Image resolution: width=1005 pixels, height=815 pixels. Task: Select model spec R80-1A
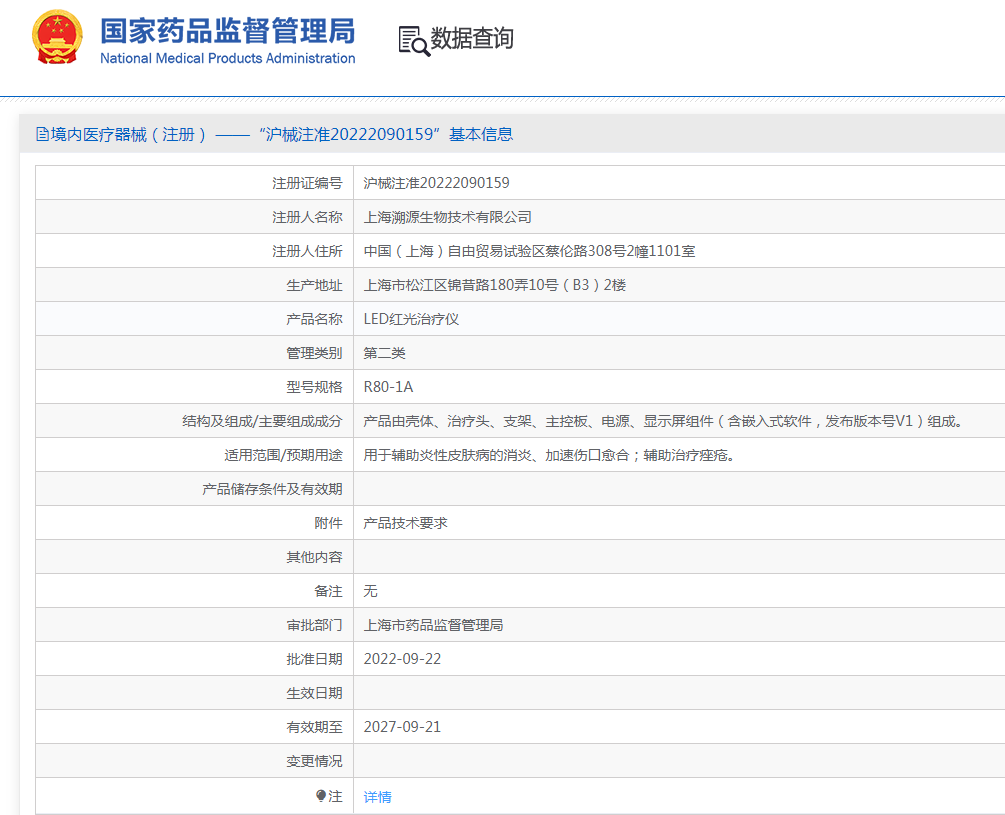tap(388, 387)
